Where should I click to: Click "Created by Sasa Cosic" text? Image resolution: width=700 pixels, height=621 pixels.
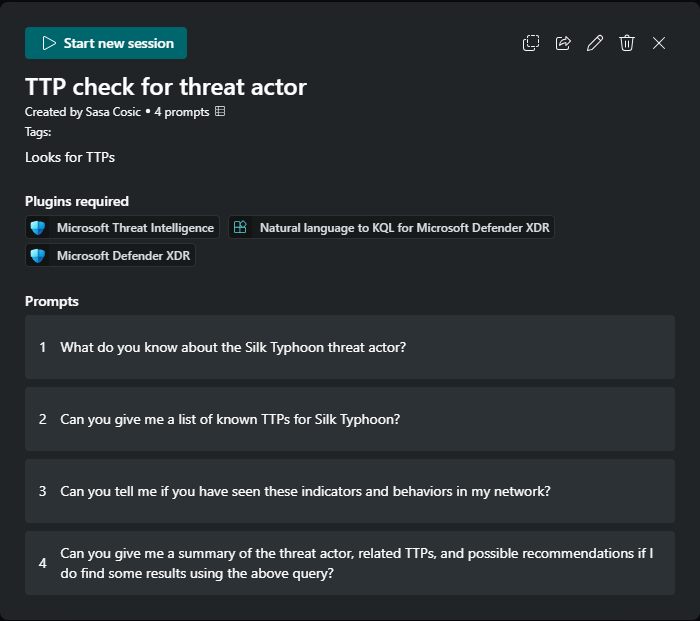(84, 112)
